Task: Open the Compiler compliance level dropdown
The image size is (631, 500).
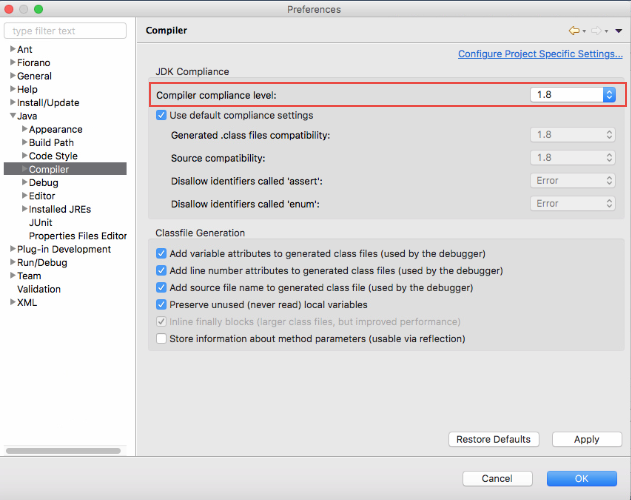Action: coord(573,95)
